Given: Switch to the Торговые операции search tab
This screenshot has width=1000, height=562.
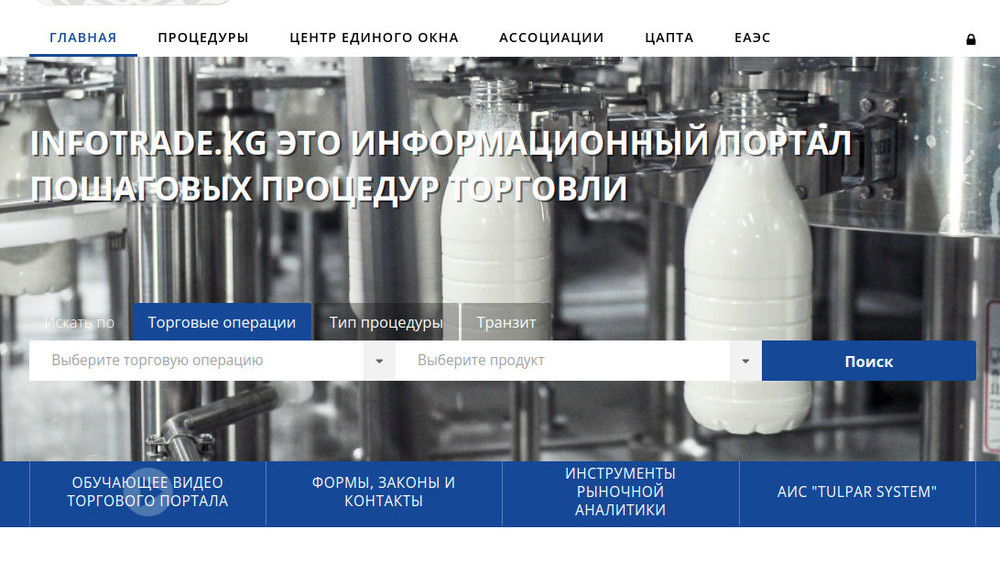Looking at the screenshot, I should coord(222,322).
